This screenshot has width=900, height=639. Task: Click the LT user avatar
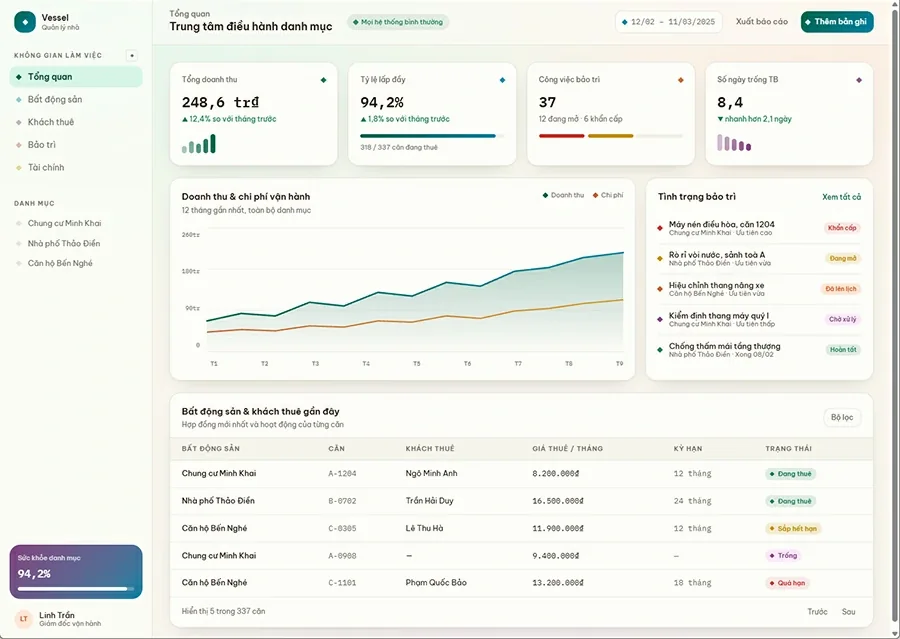click(24, 619)
